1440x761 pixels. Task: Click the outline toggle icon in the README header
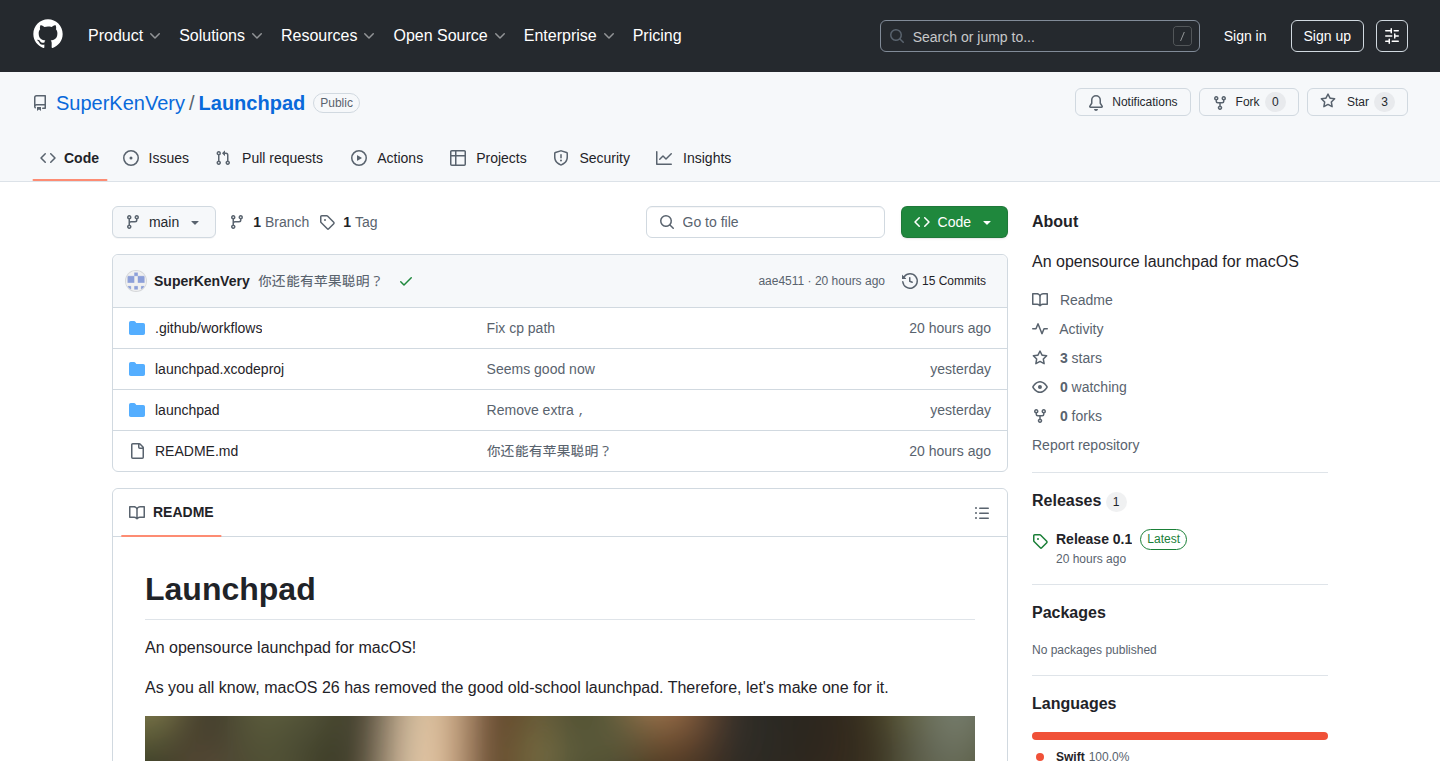(982, 513)
